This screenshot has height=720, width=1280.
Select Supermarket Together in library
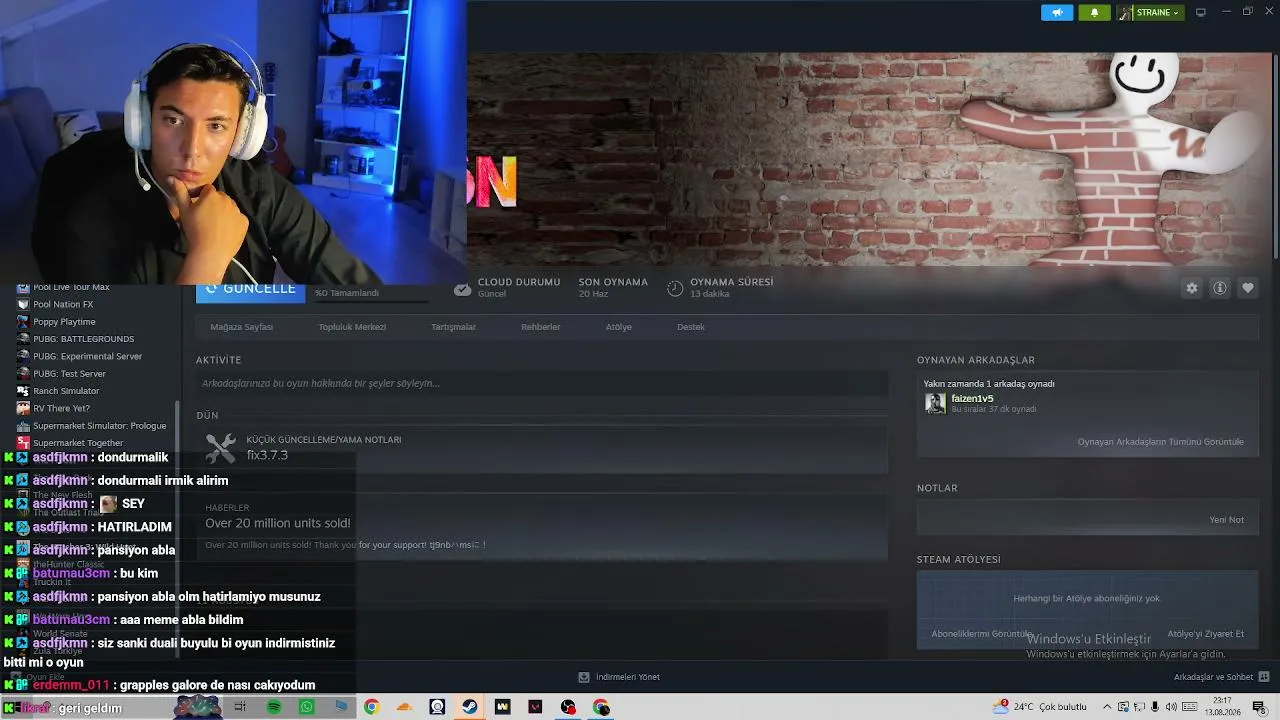pos(78,443)
